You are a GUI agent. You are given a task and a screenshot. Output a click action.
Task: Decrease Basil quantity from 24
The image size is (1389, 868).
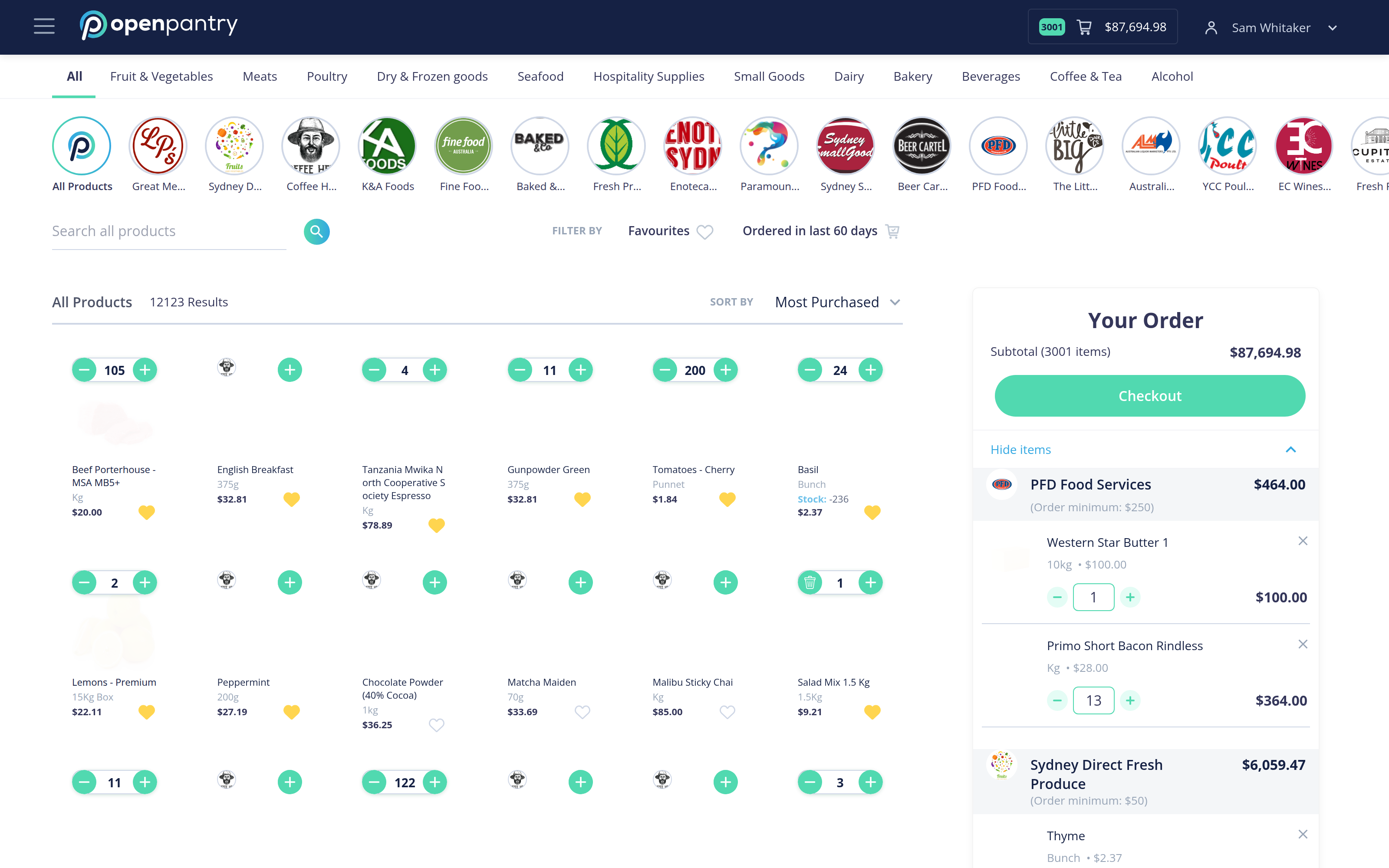(810, 370)
